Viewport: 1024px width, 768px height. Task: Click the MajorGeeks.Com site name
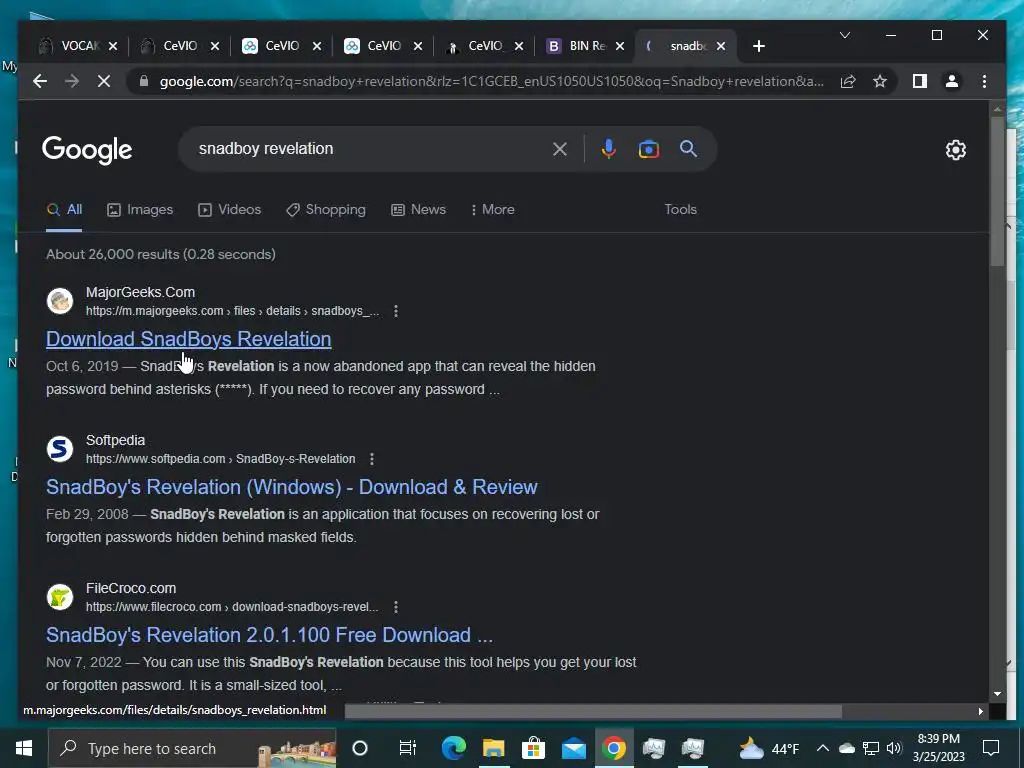(140, 292)
